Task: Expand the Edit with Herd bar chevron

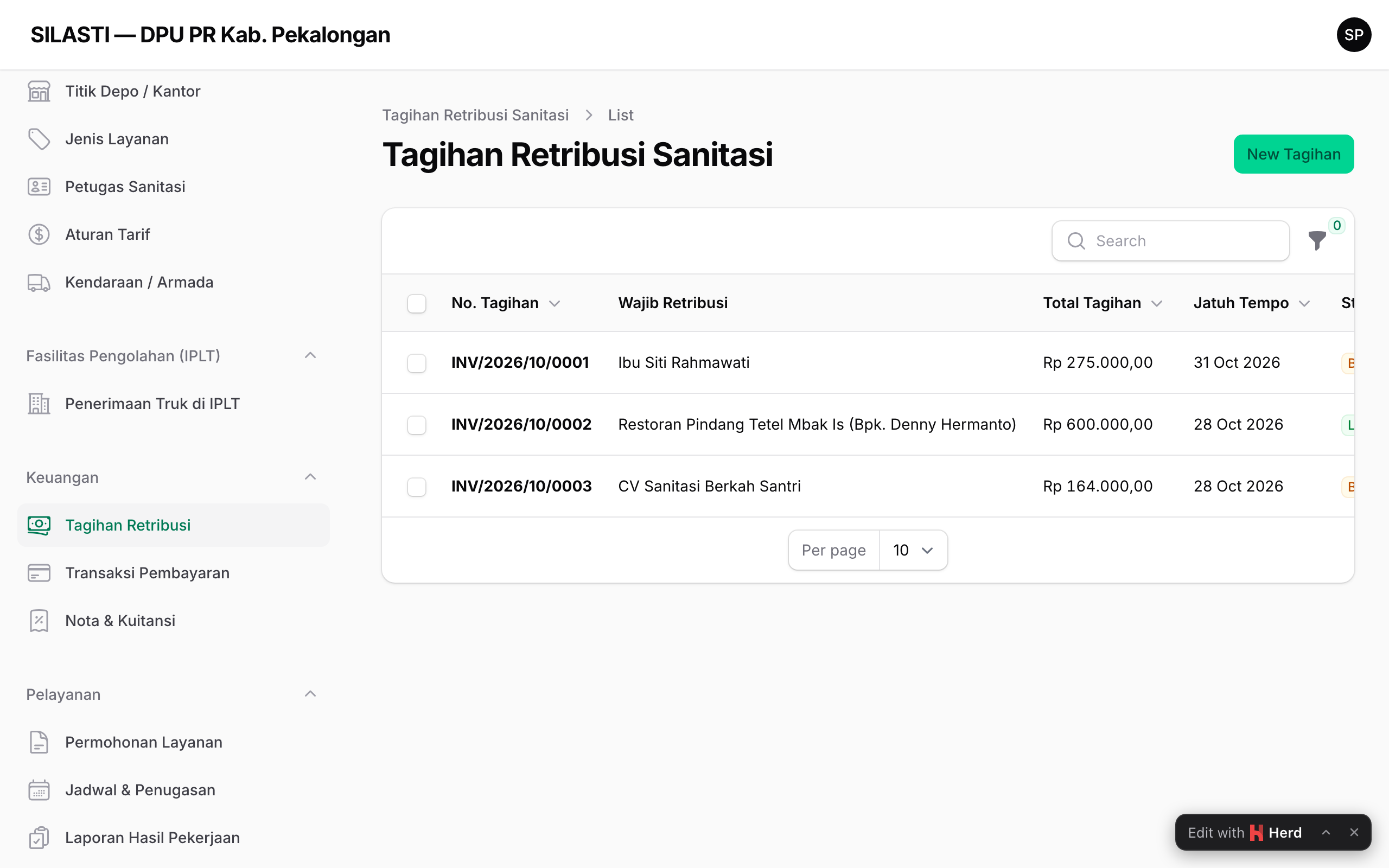Action: pyautogui.click(x=1326, y=832)
